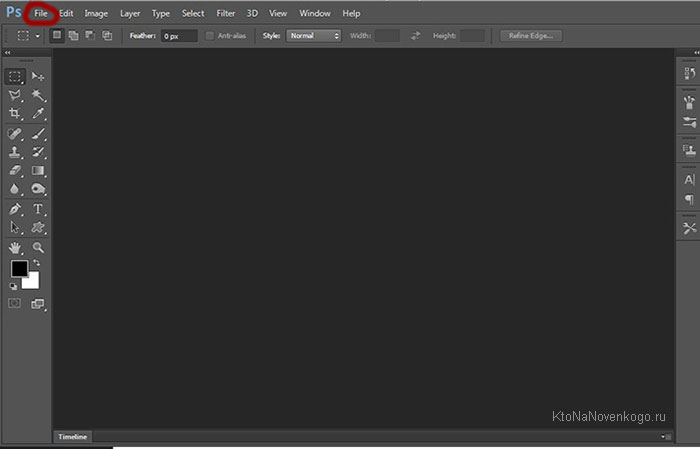
Task: Open the File menu
Action: coord(41,13)
